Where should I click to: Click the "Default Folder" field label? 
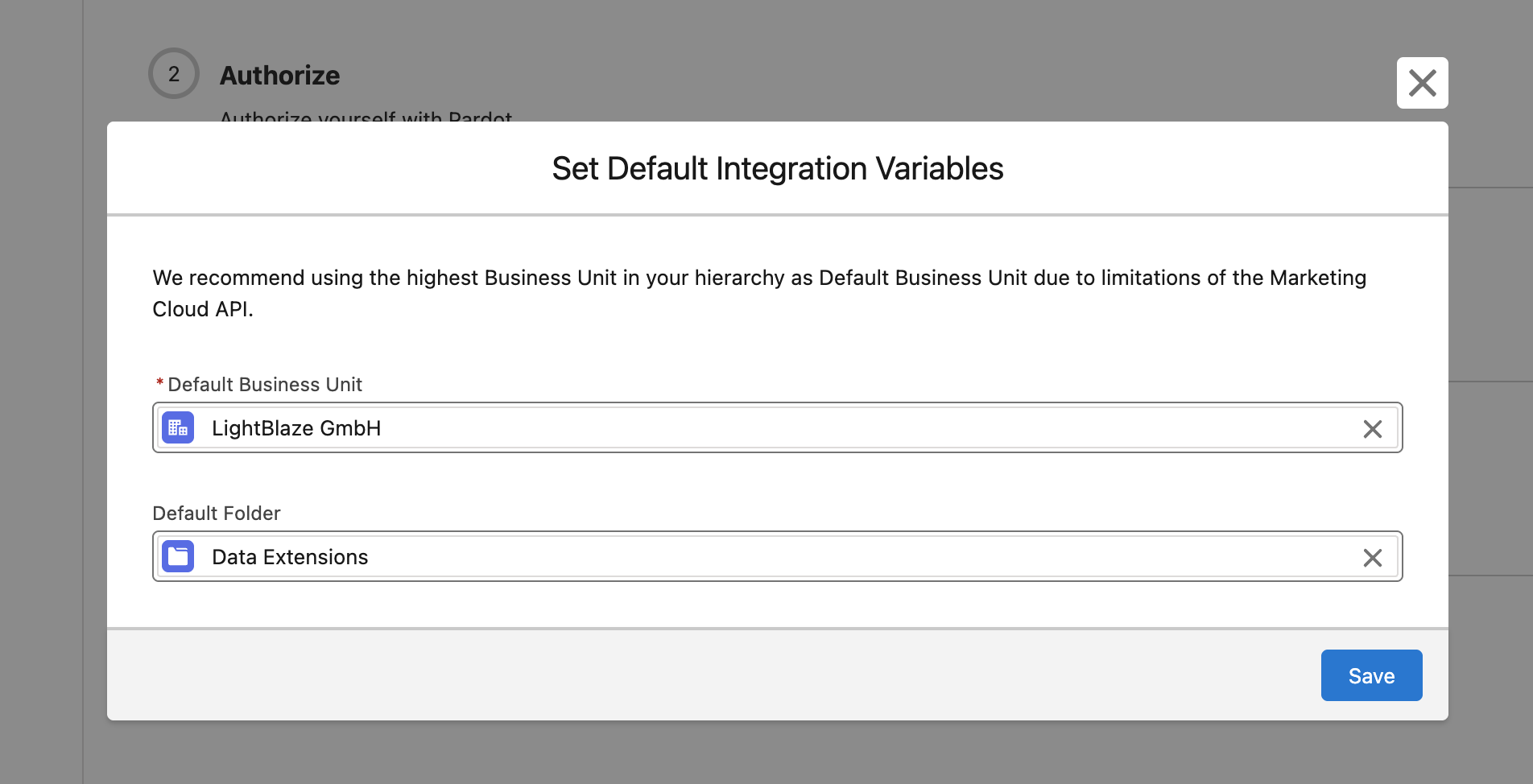[217, 514]
